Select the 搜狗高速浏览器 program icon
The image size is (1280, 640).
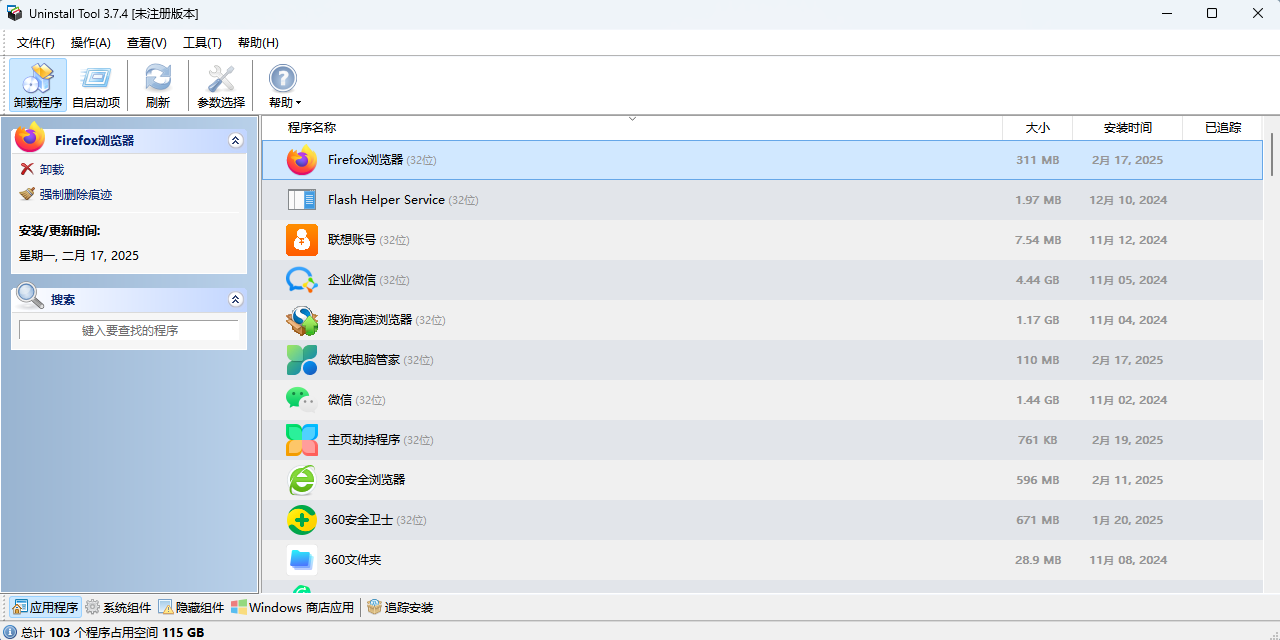[x=301, y=320]
